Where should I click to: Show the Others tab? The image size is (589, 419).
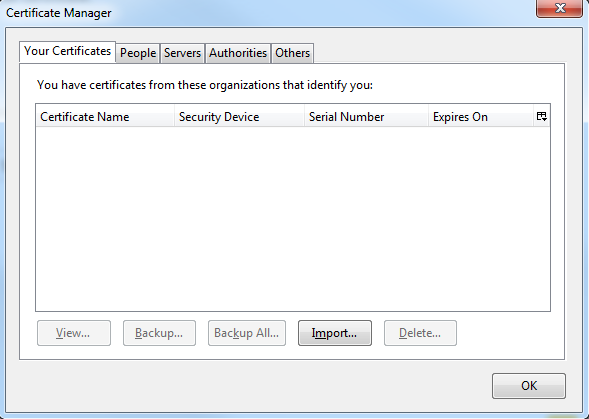click(292, 53)
